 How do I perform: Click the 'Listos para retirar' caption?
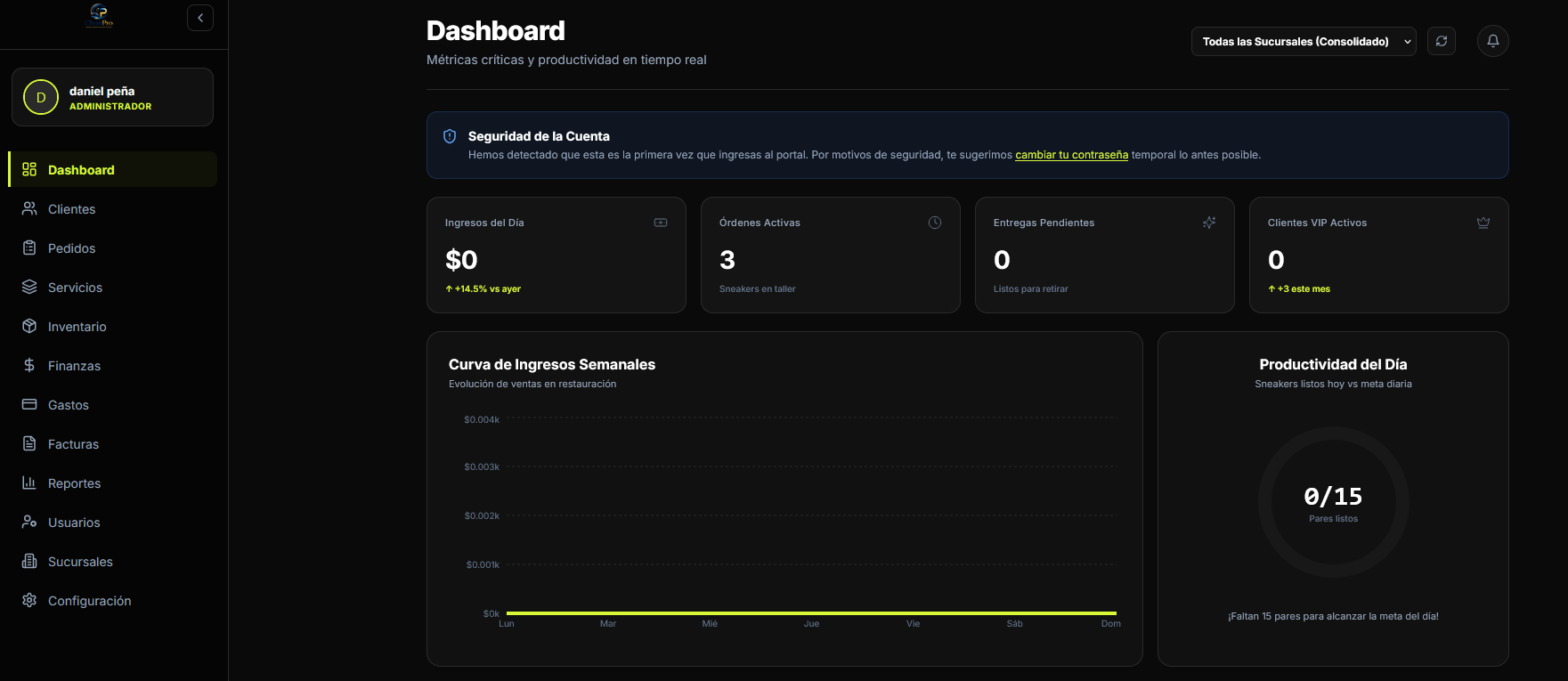[x=1031, y=288]
